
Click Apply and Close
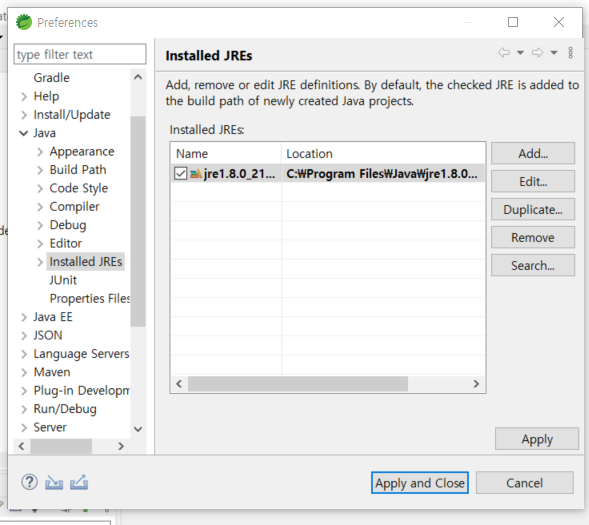[x=420, y=483]
